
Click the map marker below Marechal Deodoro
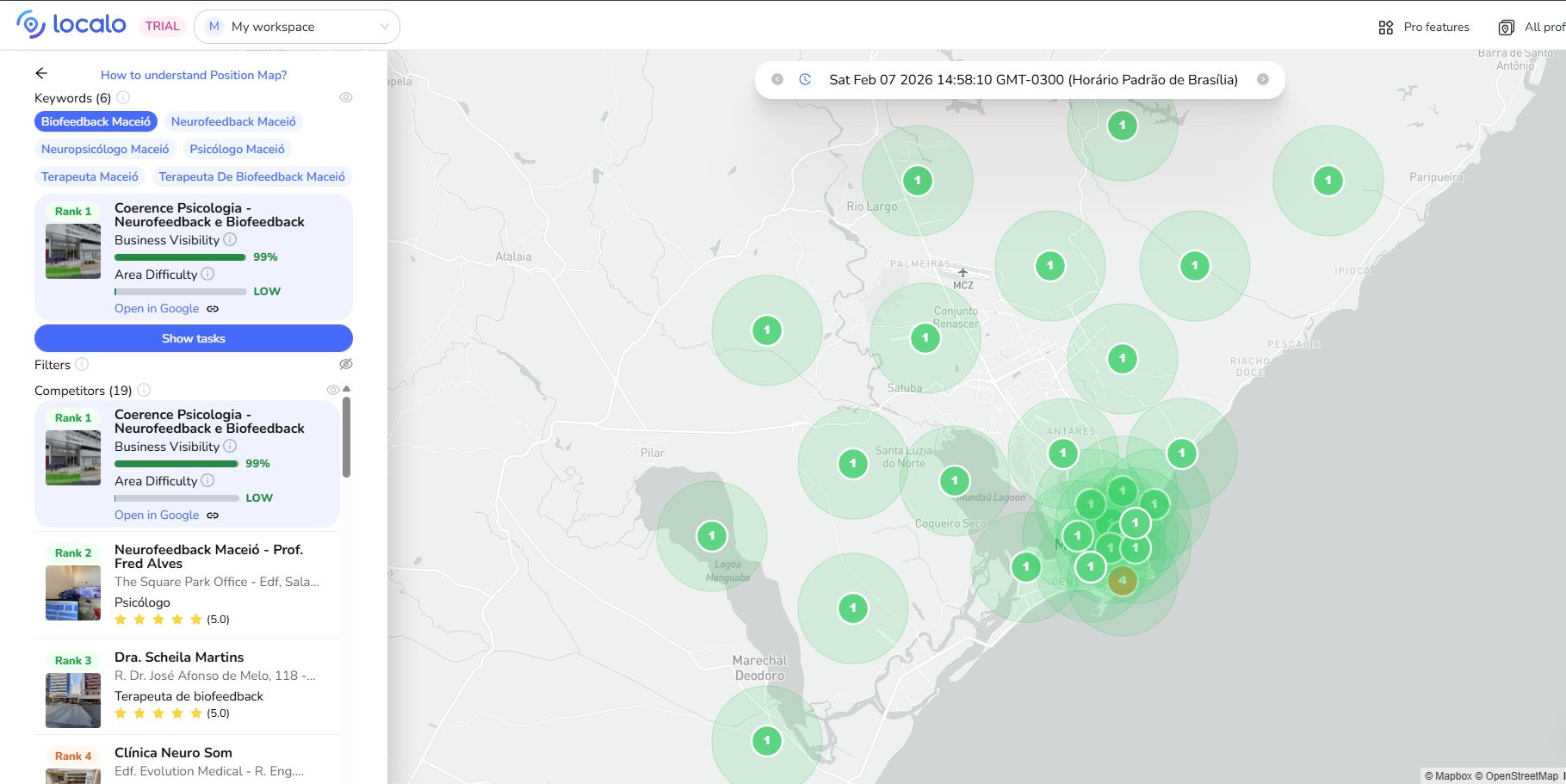pyautogui.click(x=767, y=741)
